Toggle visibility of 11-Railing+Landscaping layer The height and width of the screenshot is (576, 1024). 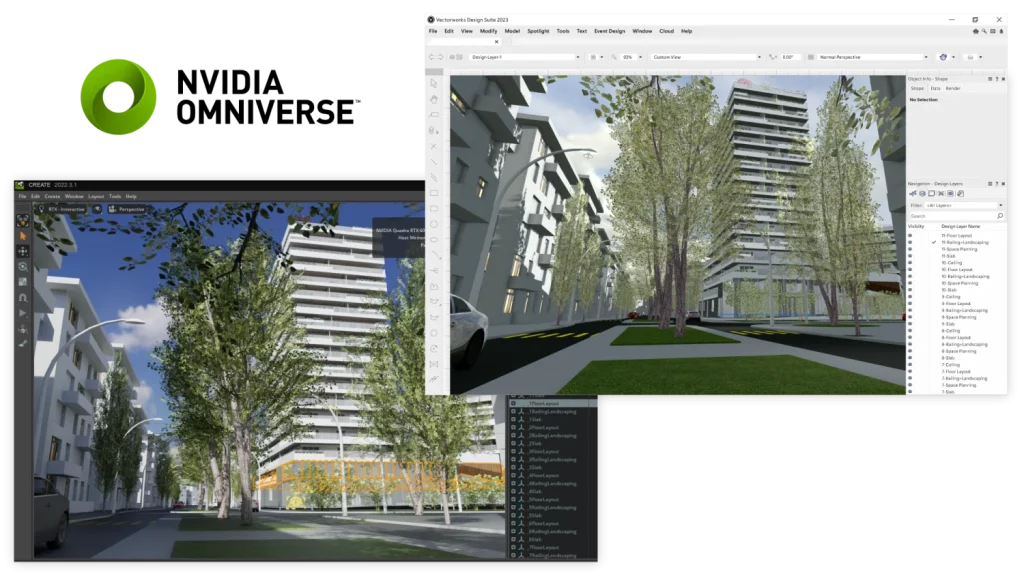910,242
